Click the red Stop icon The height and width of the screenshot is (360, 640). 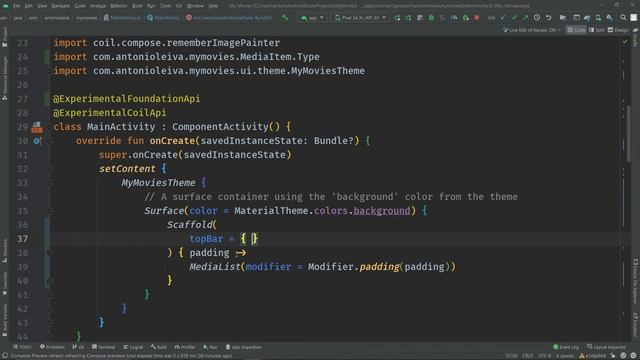[476, 18]
